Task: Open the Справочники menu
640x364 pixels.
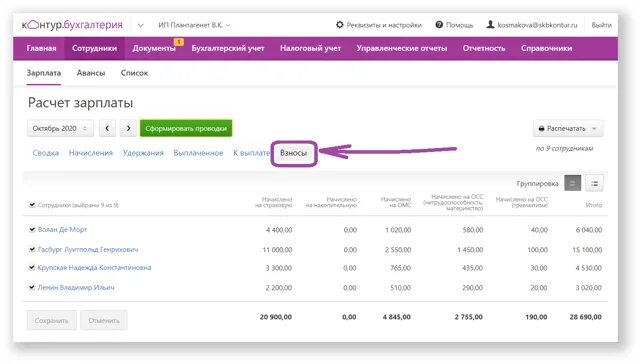Action: tap(546, 48)
